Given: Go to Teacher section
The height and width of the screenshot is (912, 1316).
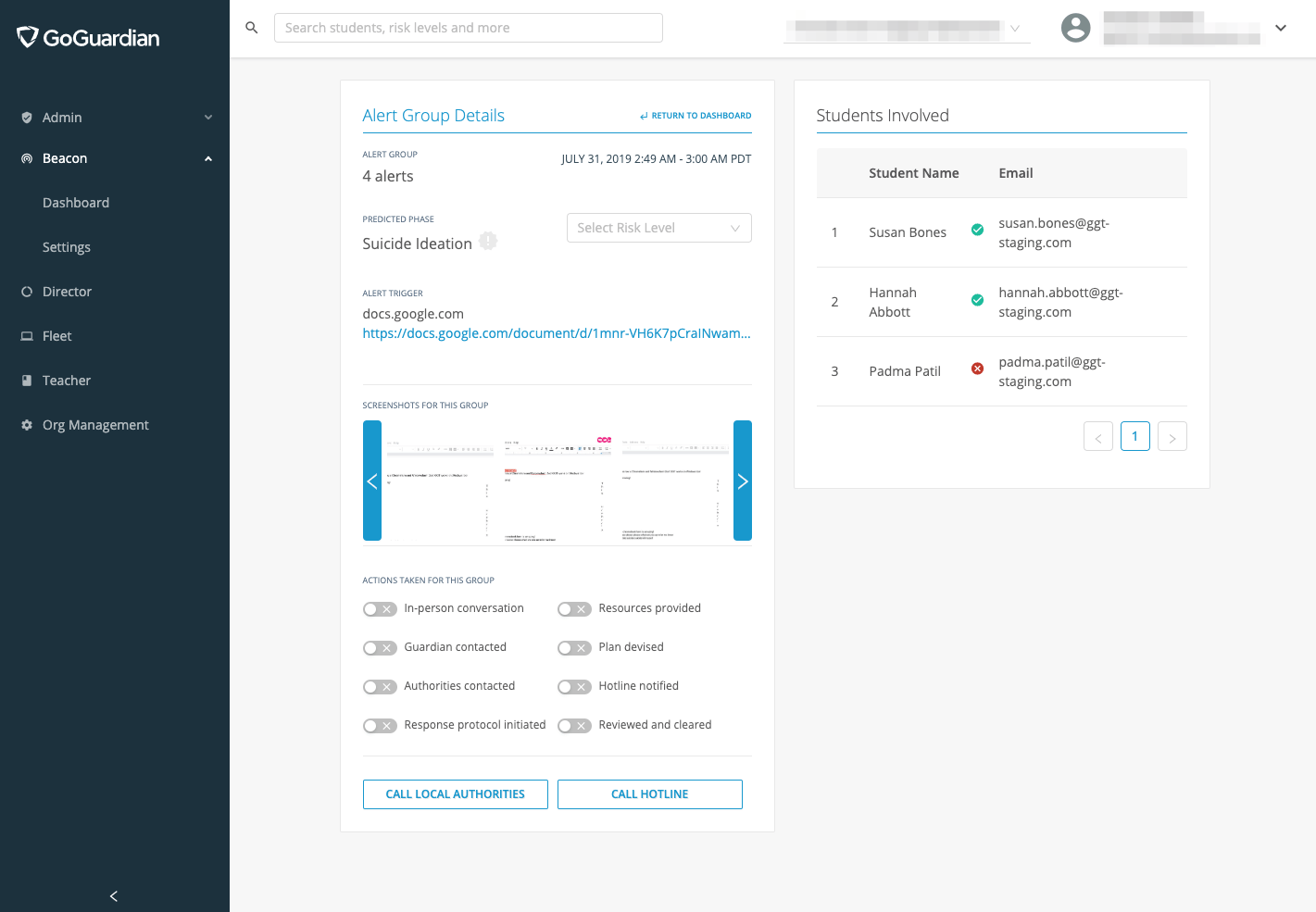Looking at the screenshot, I should [x=67, y=381].
